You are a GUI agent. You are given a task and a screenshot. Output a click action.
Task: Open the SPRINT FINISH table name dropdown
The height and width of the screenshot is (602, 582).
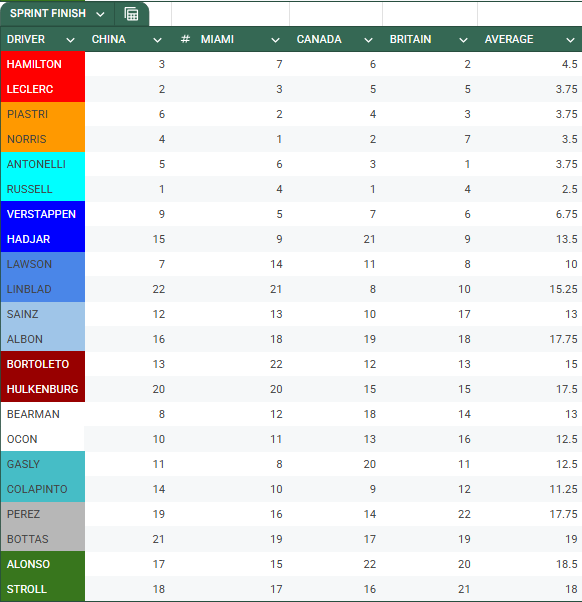(x=100, y=14)
